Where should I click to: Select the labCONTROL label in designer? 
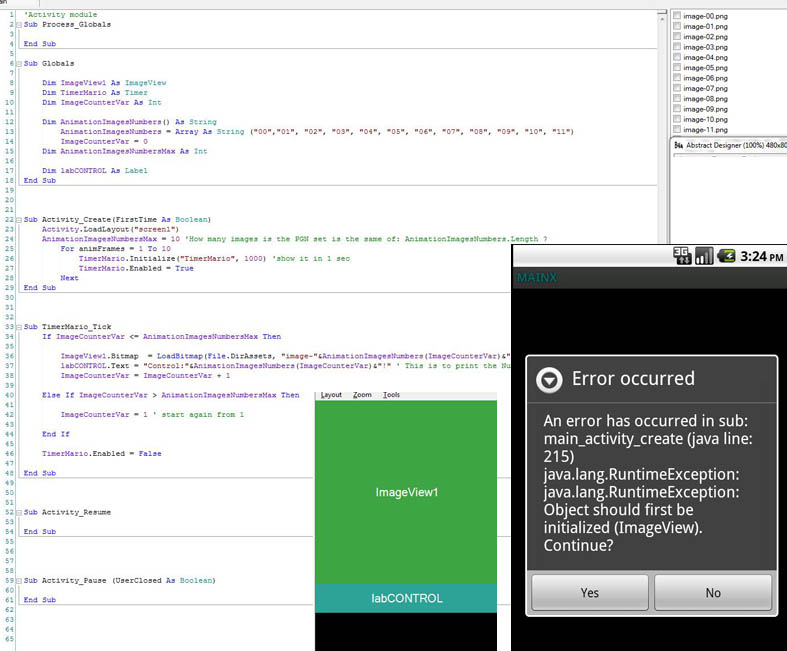406,598
